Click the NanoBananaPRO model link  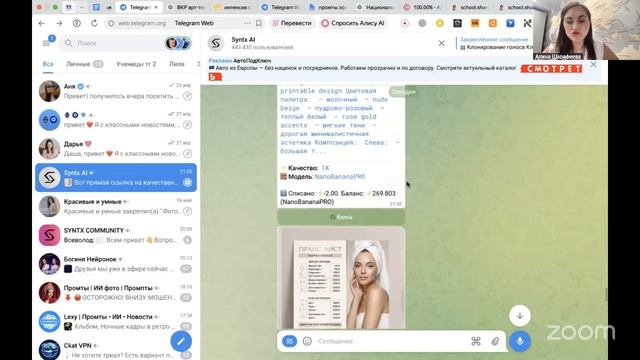(x=340, y=176)
